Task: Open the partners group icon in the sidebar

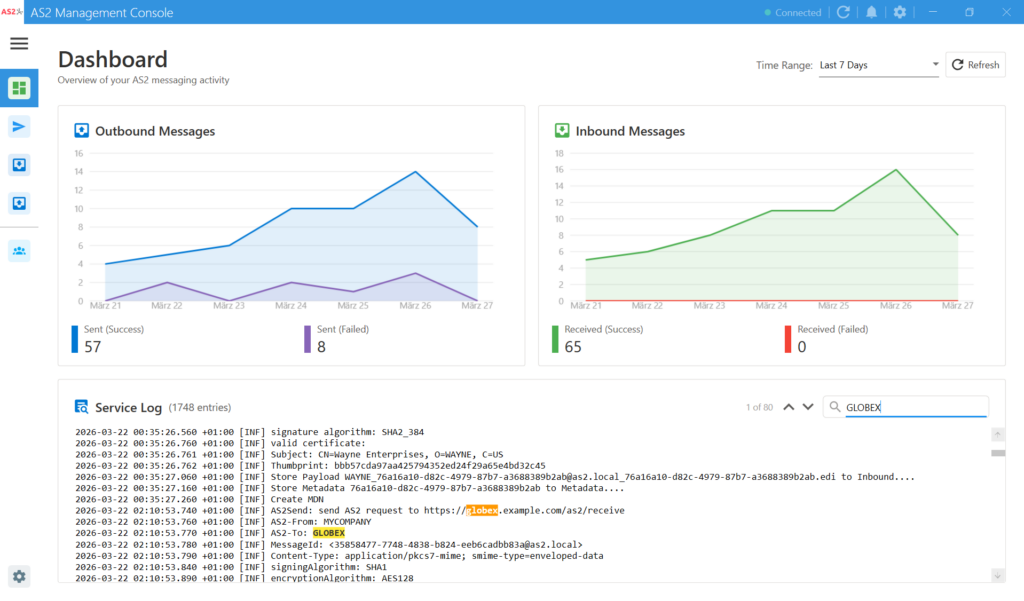Action: 19,250
